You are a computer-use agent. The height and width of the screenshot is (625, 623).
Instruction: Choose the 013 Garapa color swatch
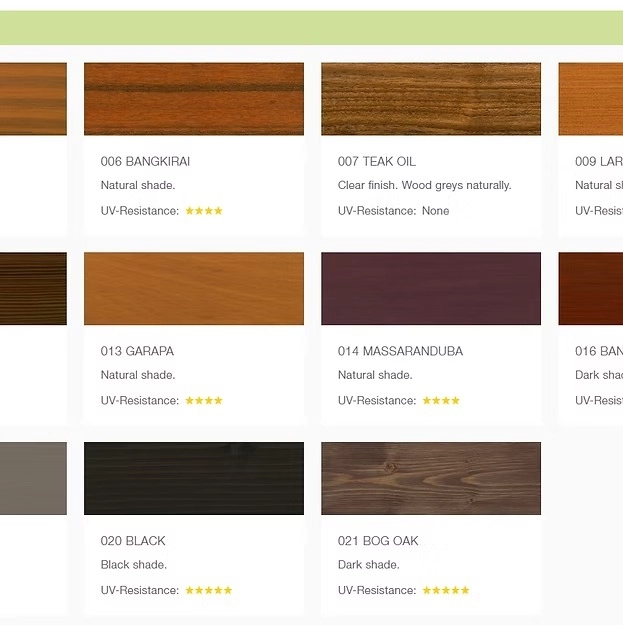point(194,288)
